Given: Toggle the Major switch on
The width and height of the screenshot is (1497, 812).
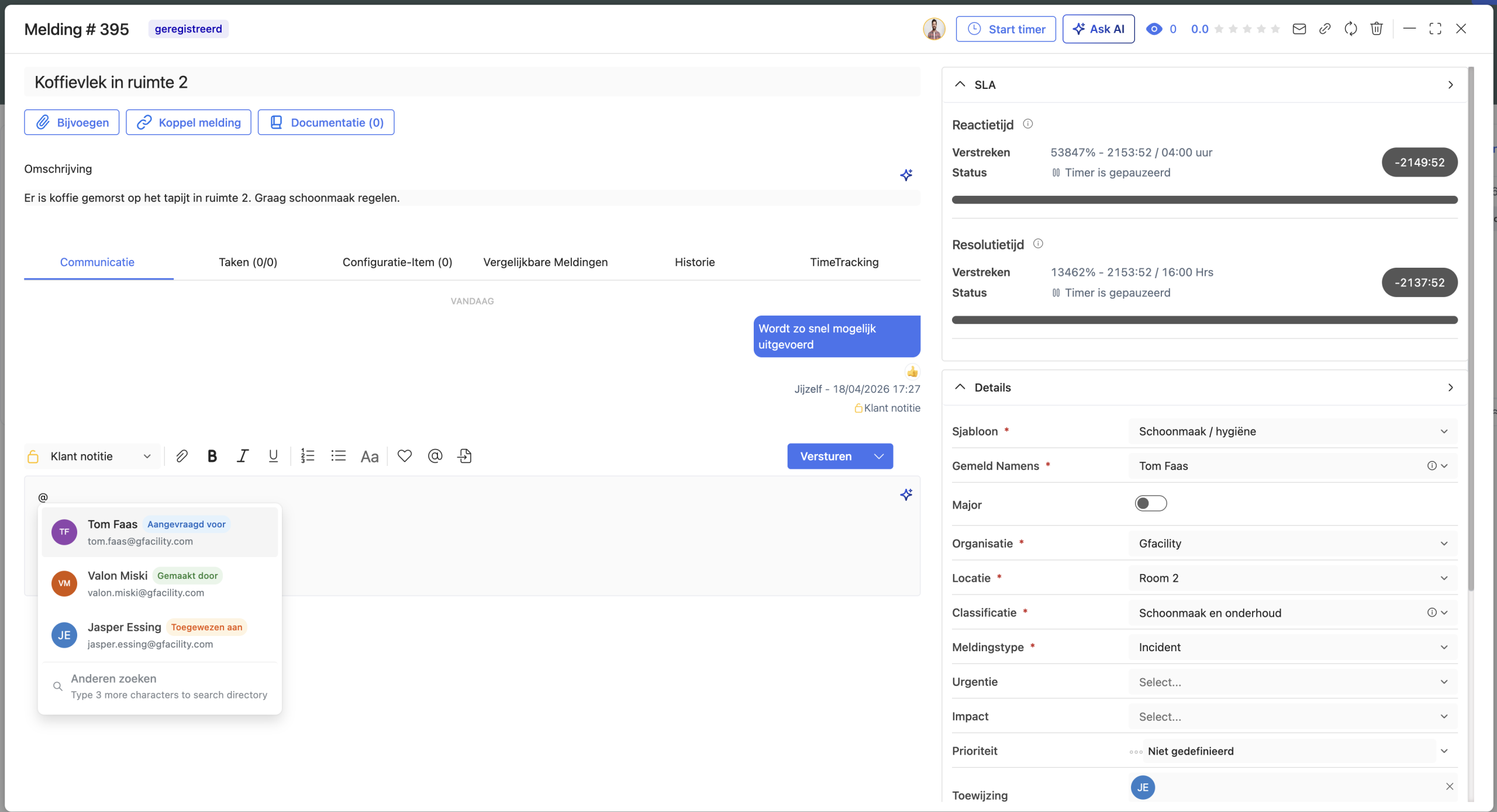Looking at the screenshot, I should [x=1150, y=503].
